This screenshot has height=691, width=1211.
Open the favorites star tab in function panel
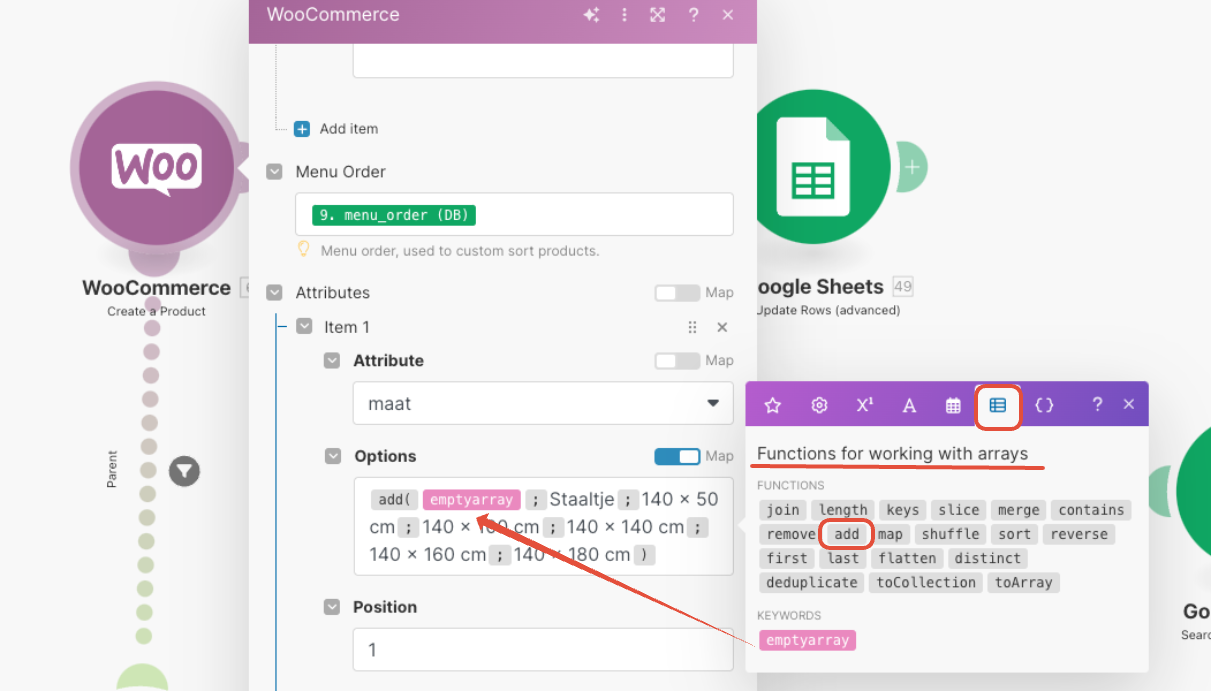[x=772, y=405]
